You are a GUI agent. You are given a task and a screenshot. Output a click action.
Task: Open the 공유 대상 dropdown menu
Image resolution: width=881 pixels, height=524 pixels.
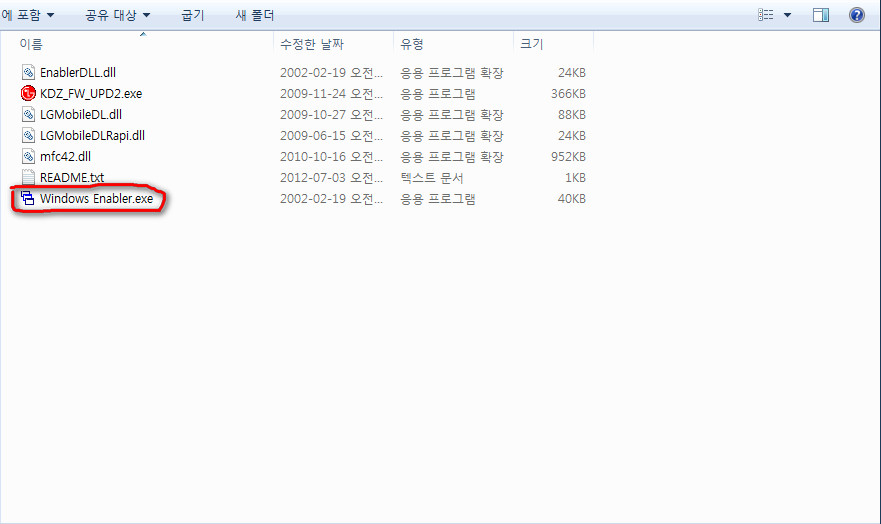coord(117,16)
